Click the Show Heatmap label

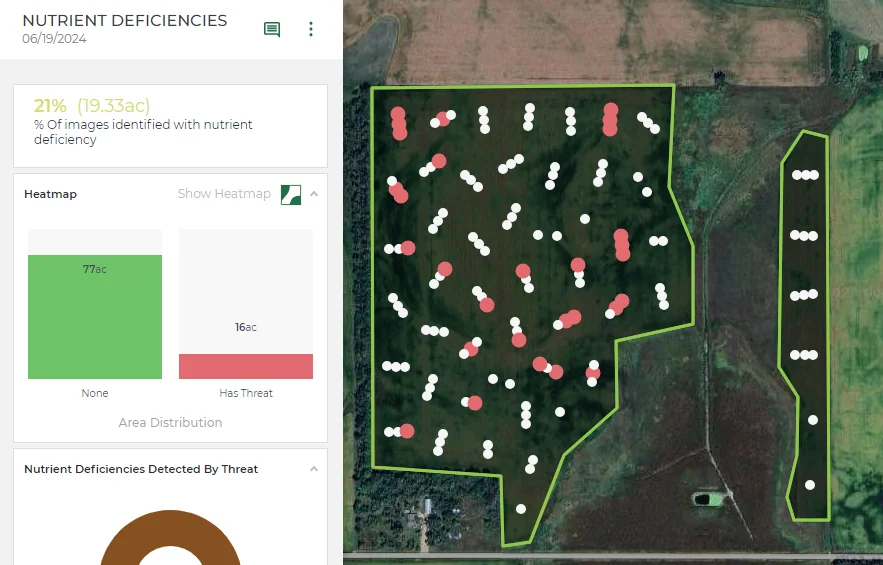point(224,194)
